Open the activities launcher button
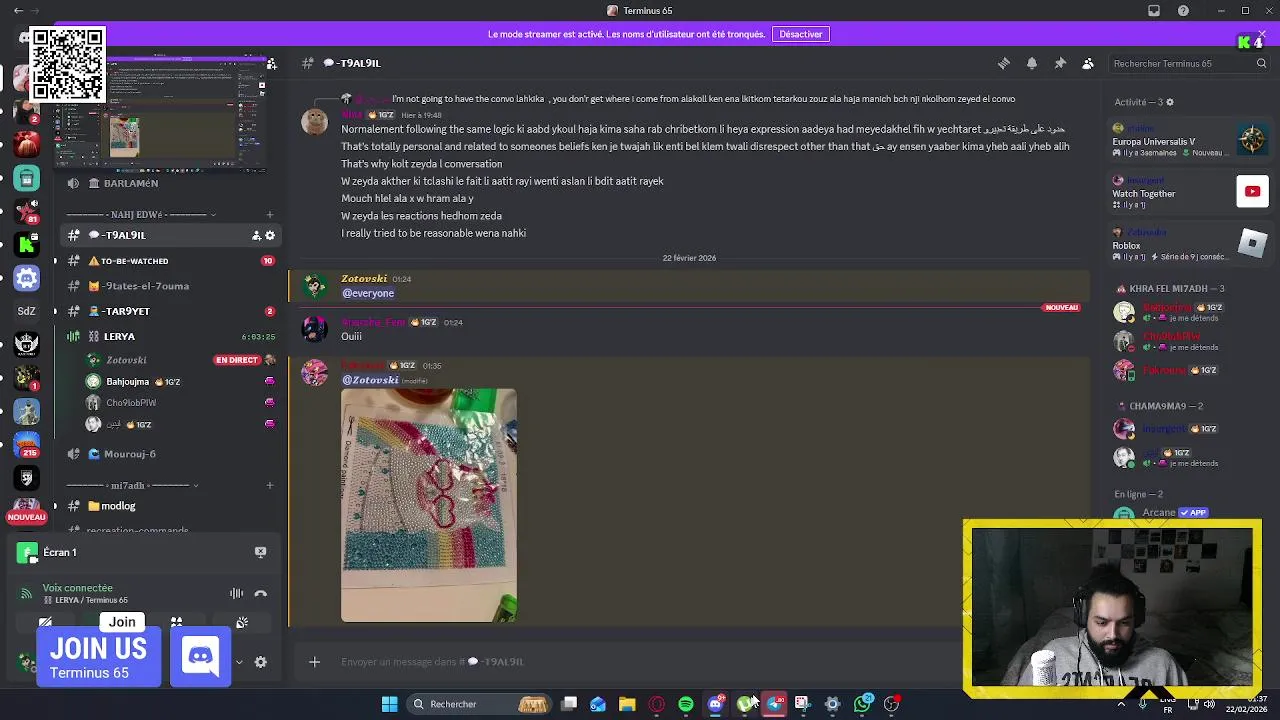The image size is (1280, 720). click(x=176, y=622)
